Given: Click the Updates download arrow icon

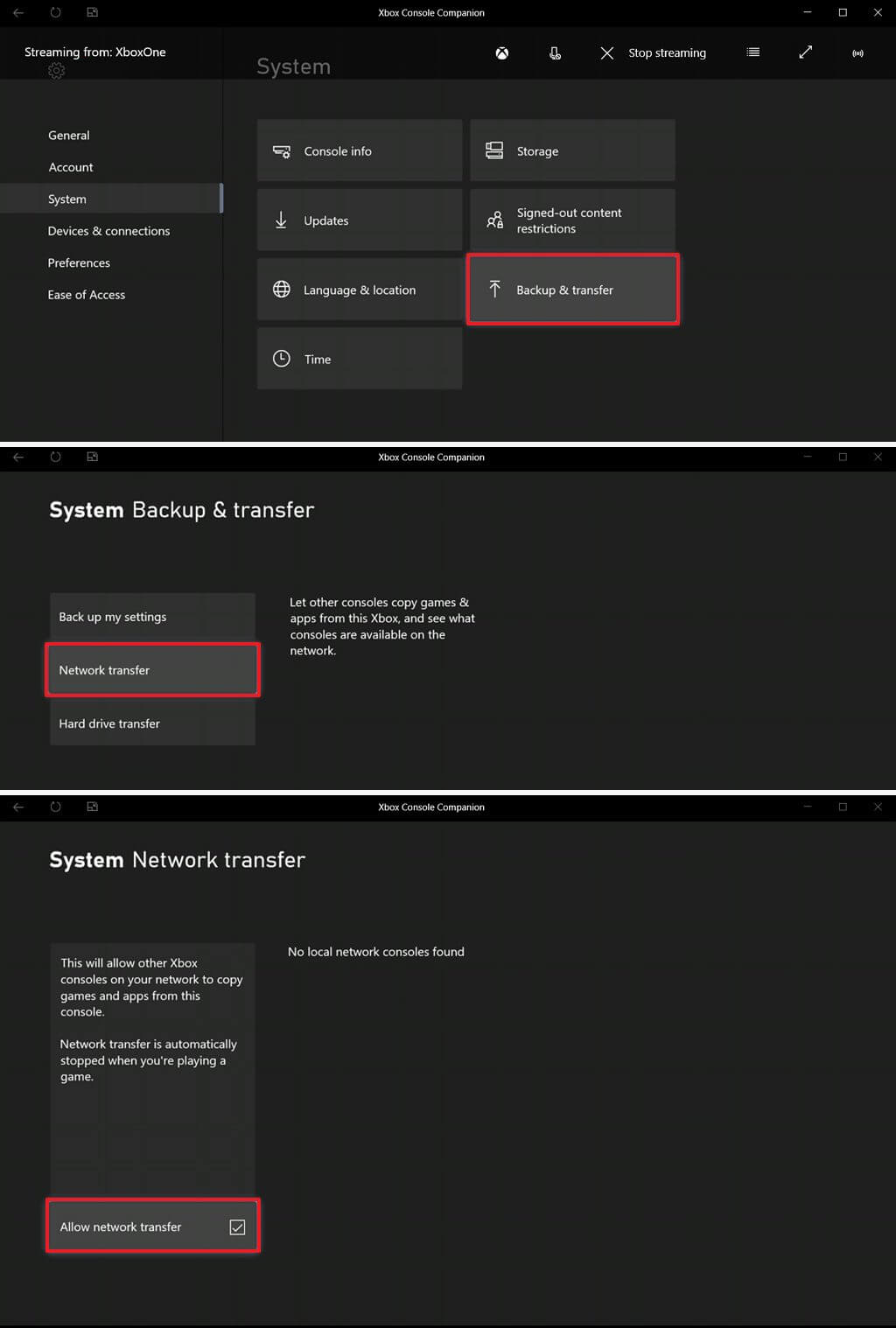Looking at the screenshot, I should pos(281,220).
